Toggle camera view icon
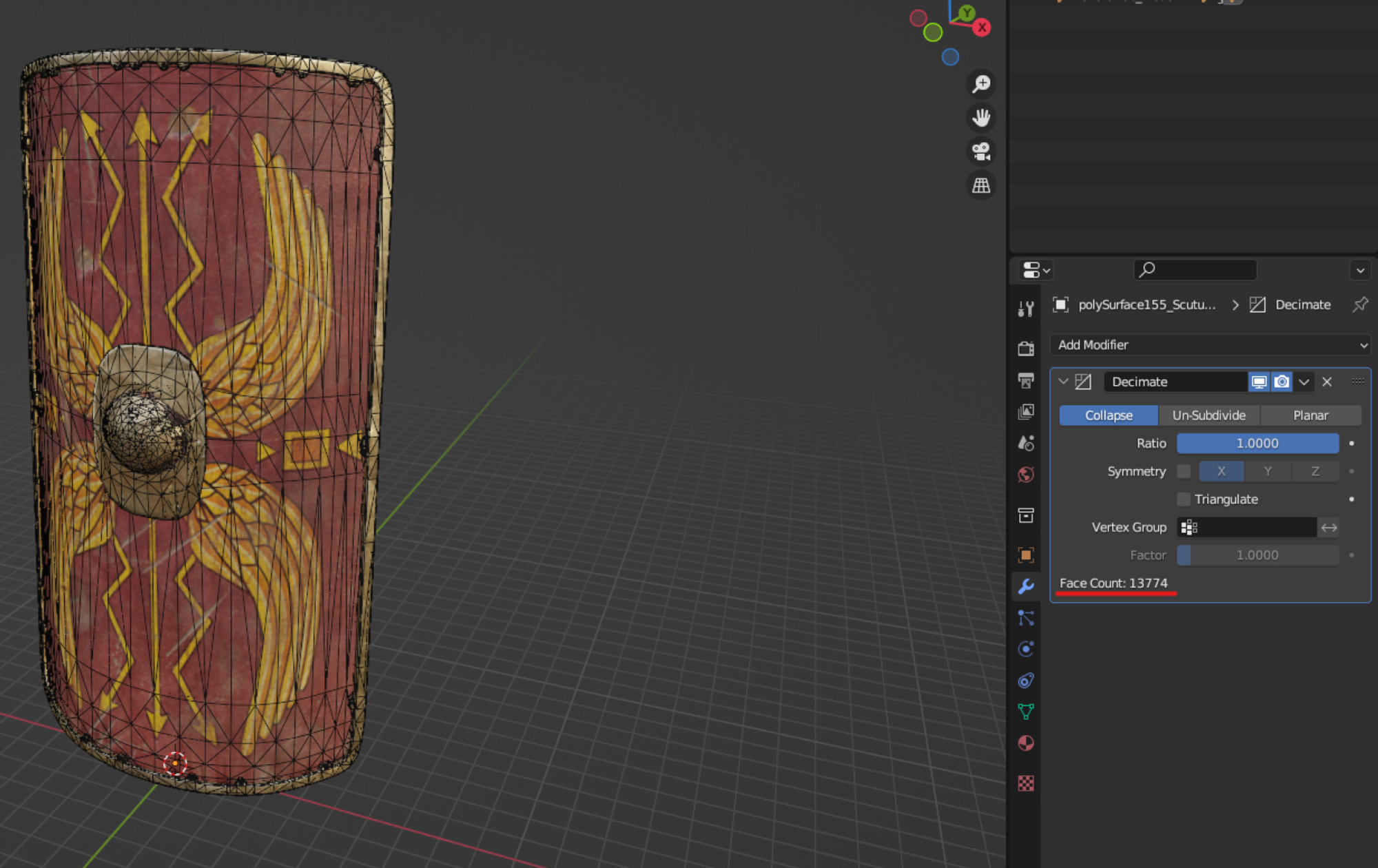This screenshot has width=1378, height=868. (981, 152)
